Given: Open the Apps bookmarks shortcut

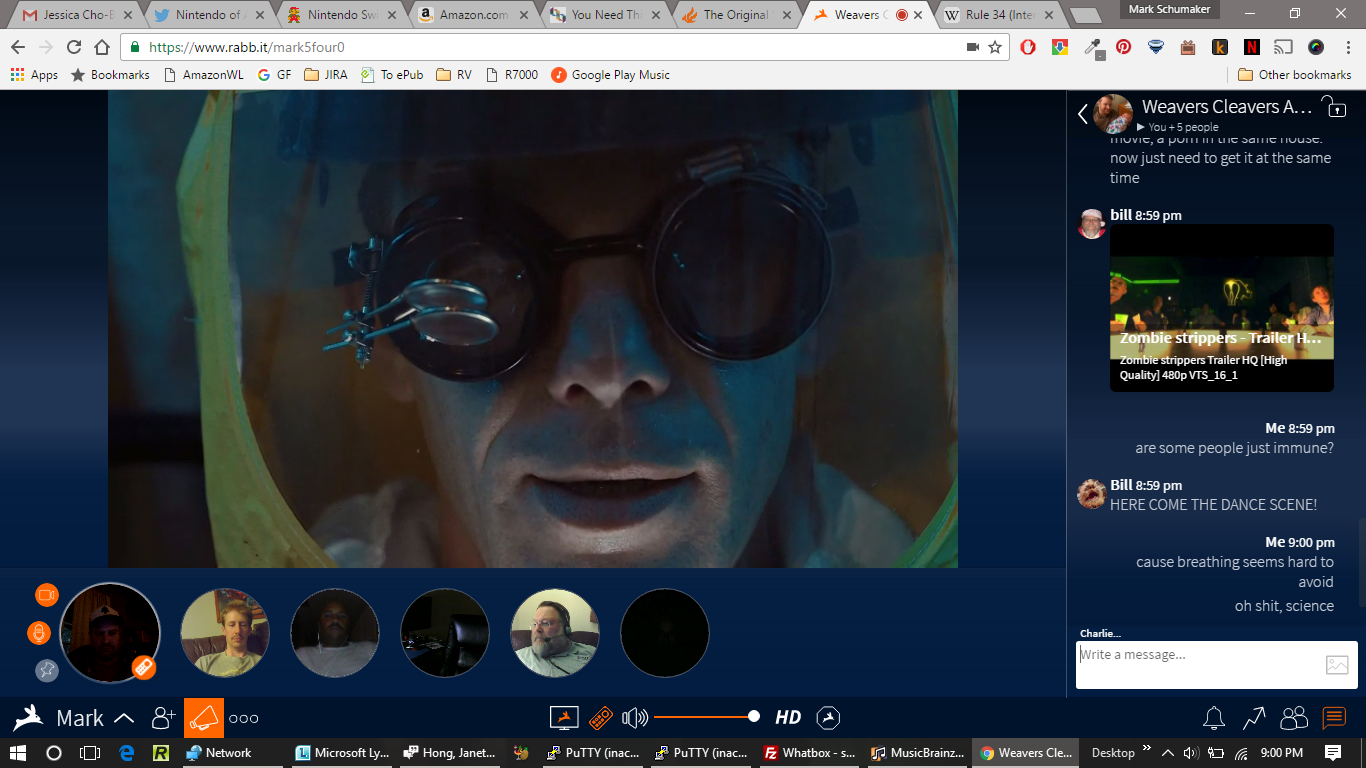Looking at the screenshot, I should [34, 75].
